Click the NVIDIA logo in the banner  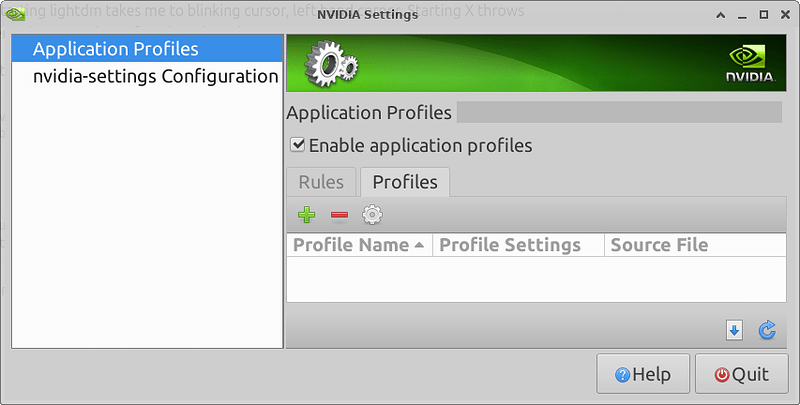click(x=749, y=63)
